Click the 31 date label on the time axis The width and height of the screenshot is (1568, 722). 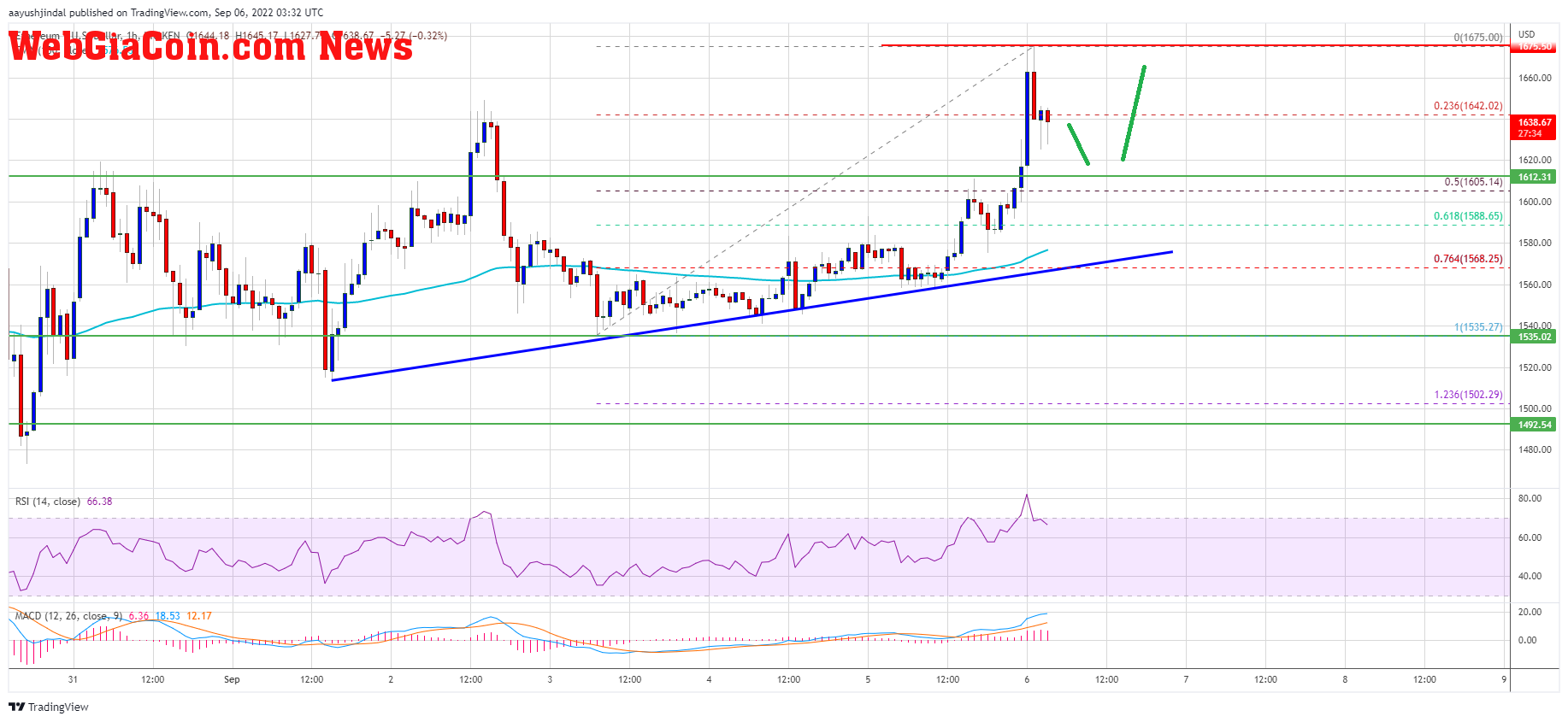pyautogui.click(x=73, y=679)
